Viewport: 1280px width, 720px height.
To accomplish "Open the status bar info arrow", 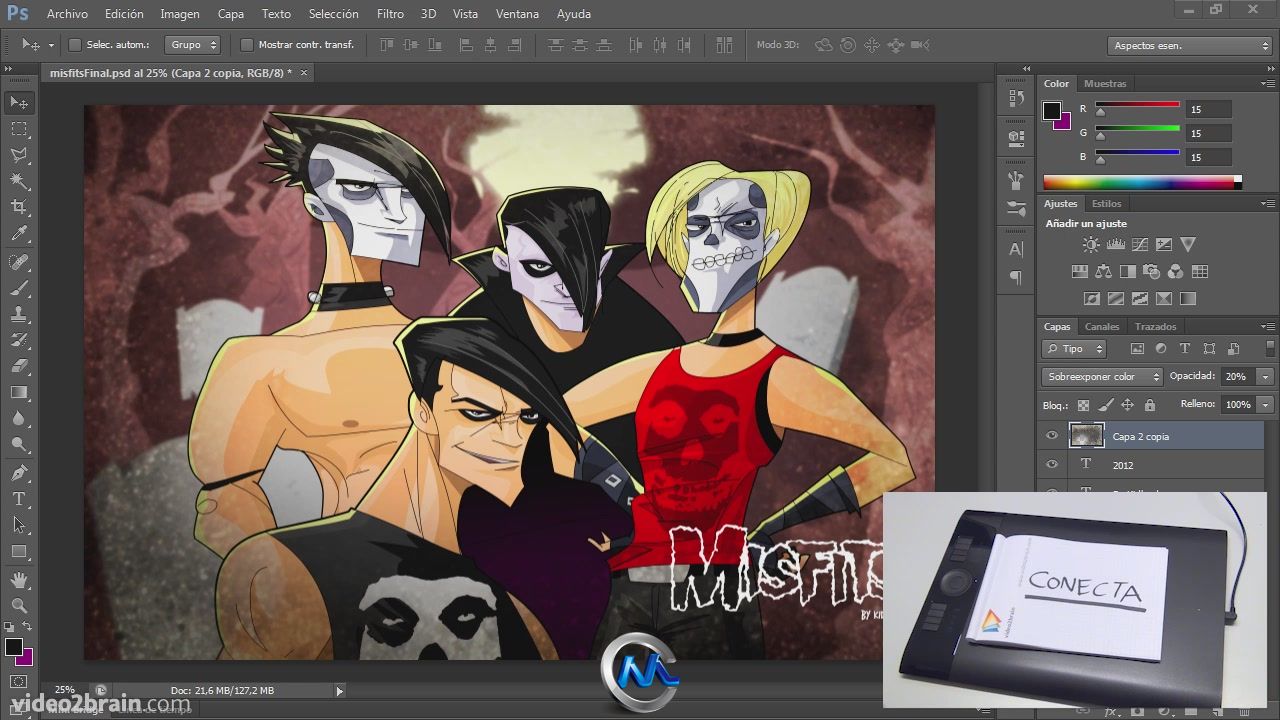I will click(x=339, y=690).
